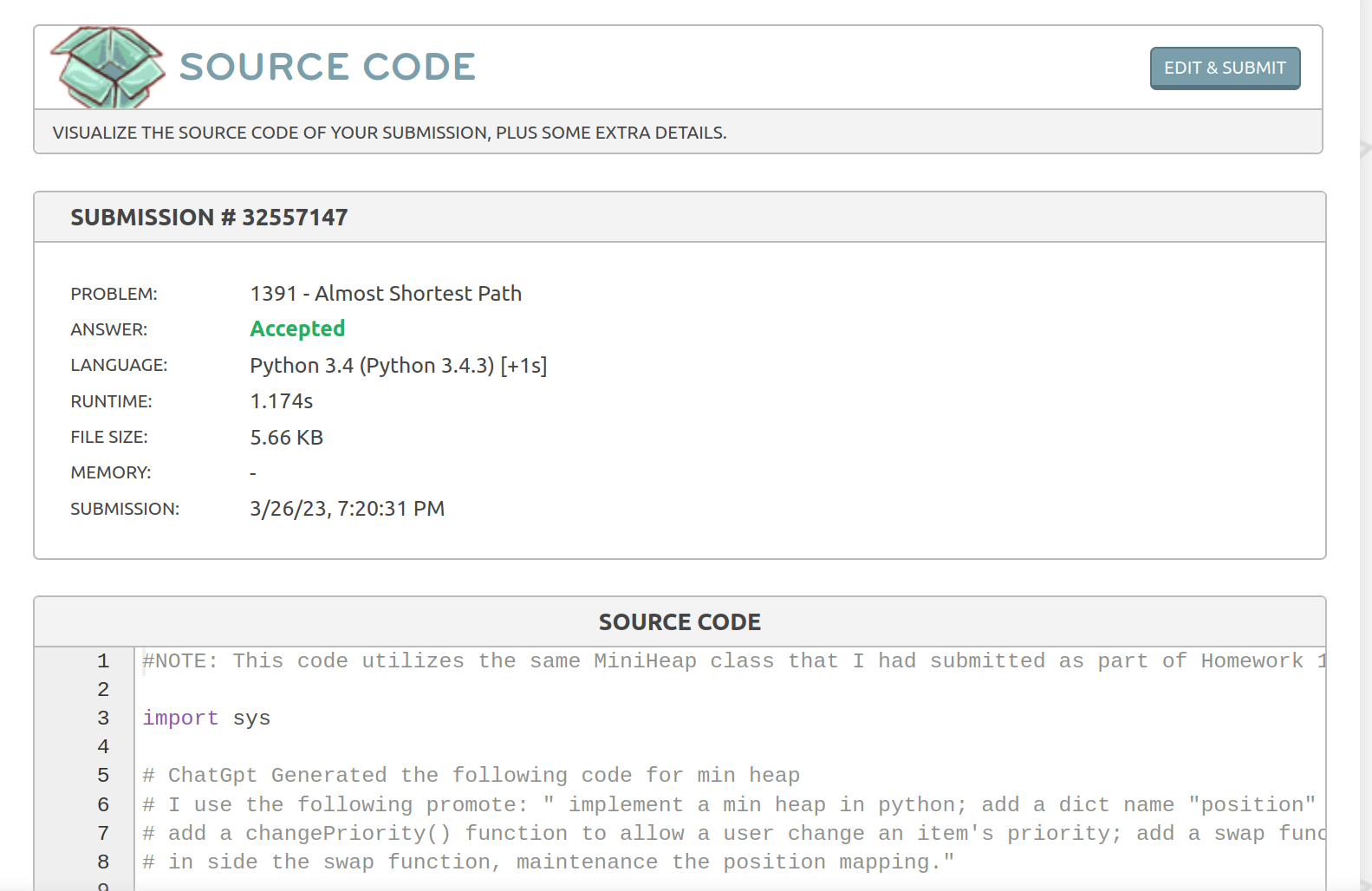This screenshot has height=891, width=1372.
Task: Click the open box logo icon
Action: click(107, 68)
